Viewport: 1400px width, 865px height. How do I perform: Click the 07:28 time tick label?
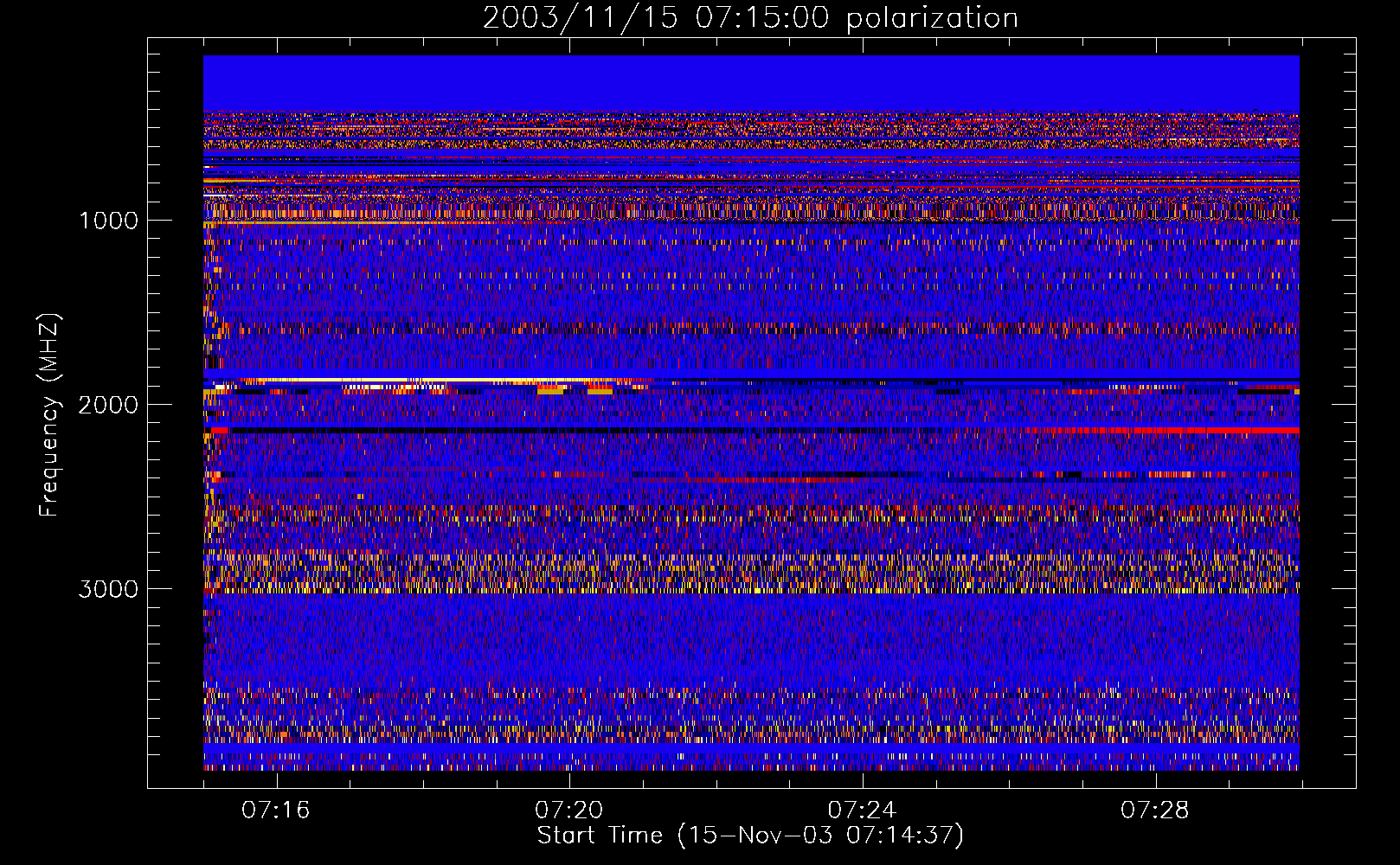(1155, 811)
